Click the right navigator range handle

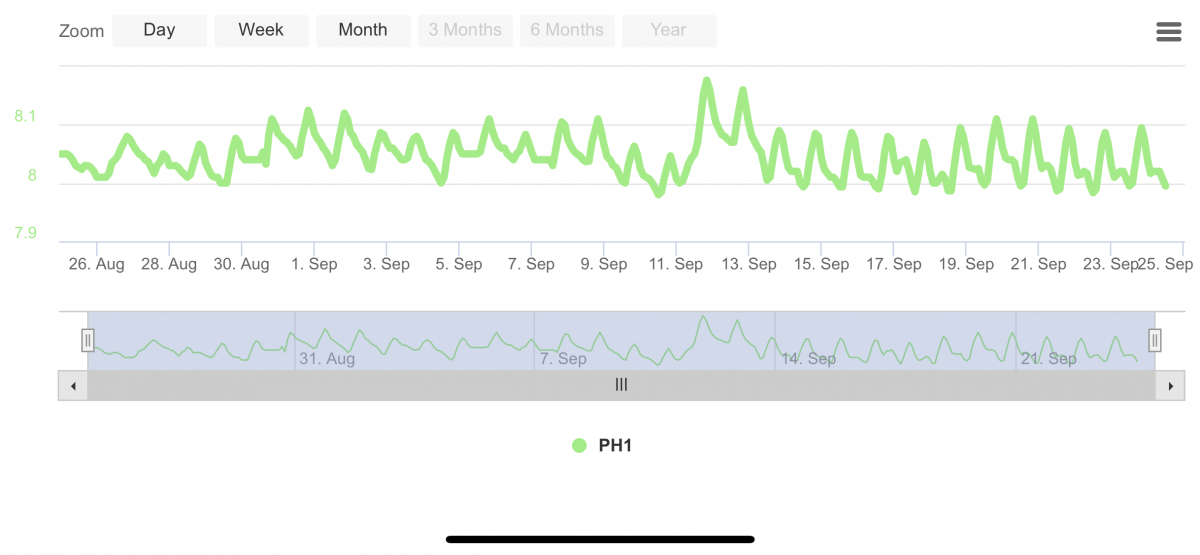click(x=1155, y=341)
